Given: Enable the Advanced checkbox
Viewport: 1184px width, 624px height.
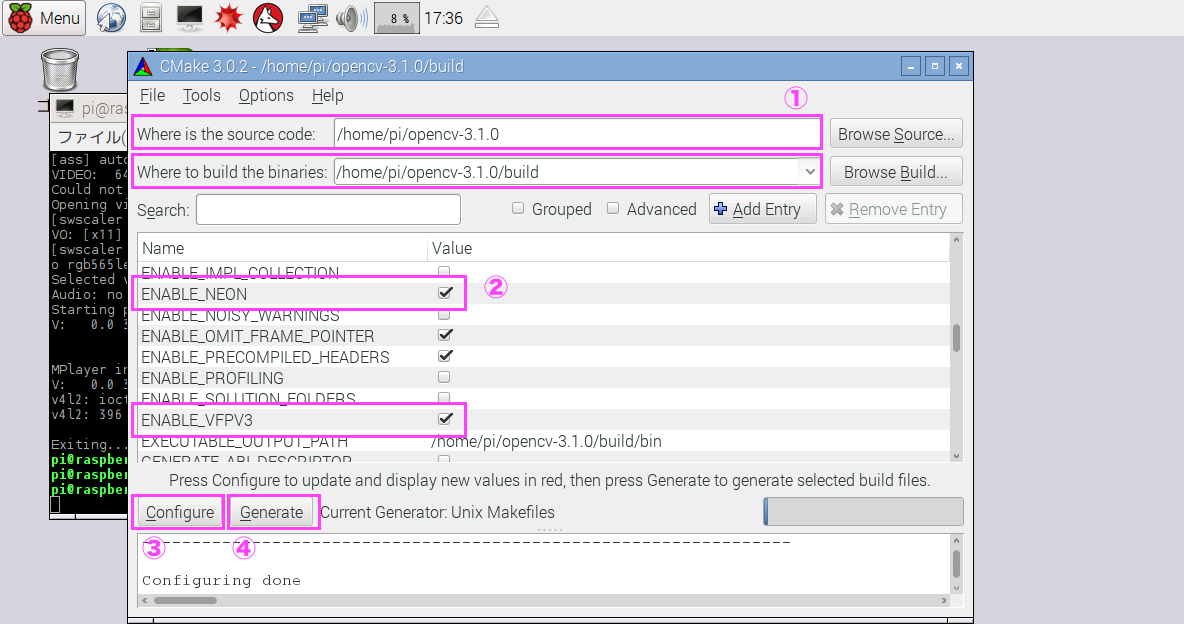Looking at the screenshot, I should [613, 209].
